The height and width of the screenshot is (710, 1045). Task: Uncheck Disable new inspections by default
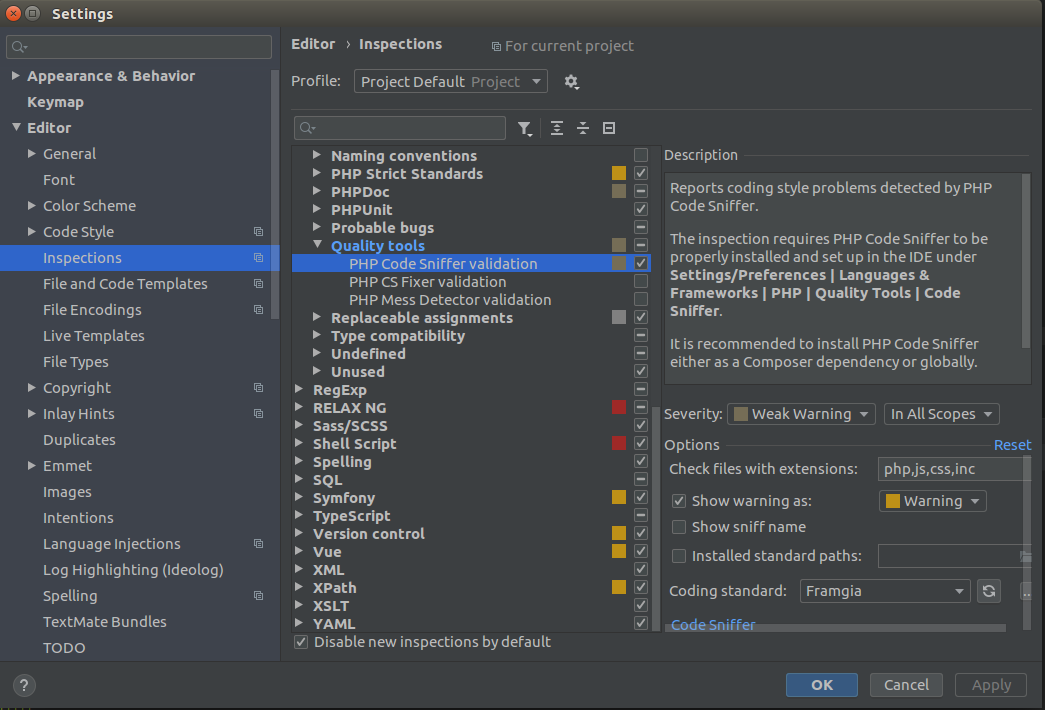click(301, 642)
